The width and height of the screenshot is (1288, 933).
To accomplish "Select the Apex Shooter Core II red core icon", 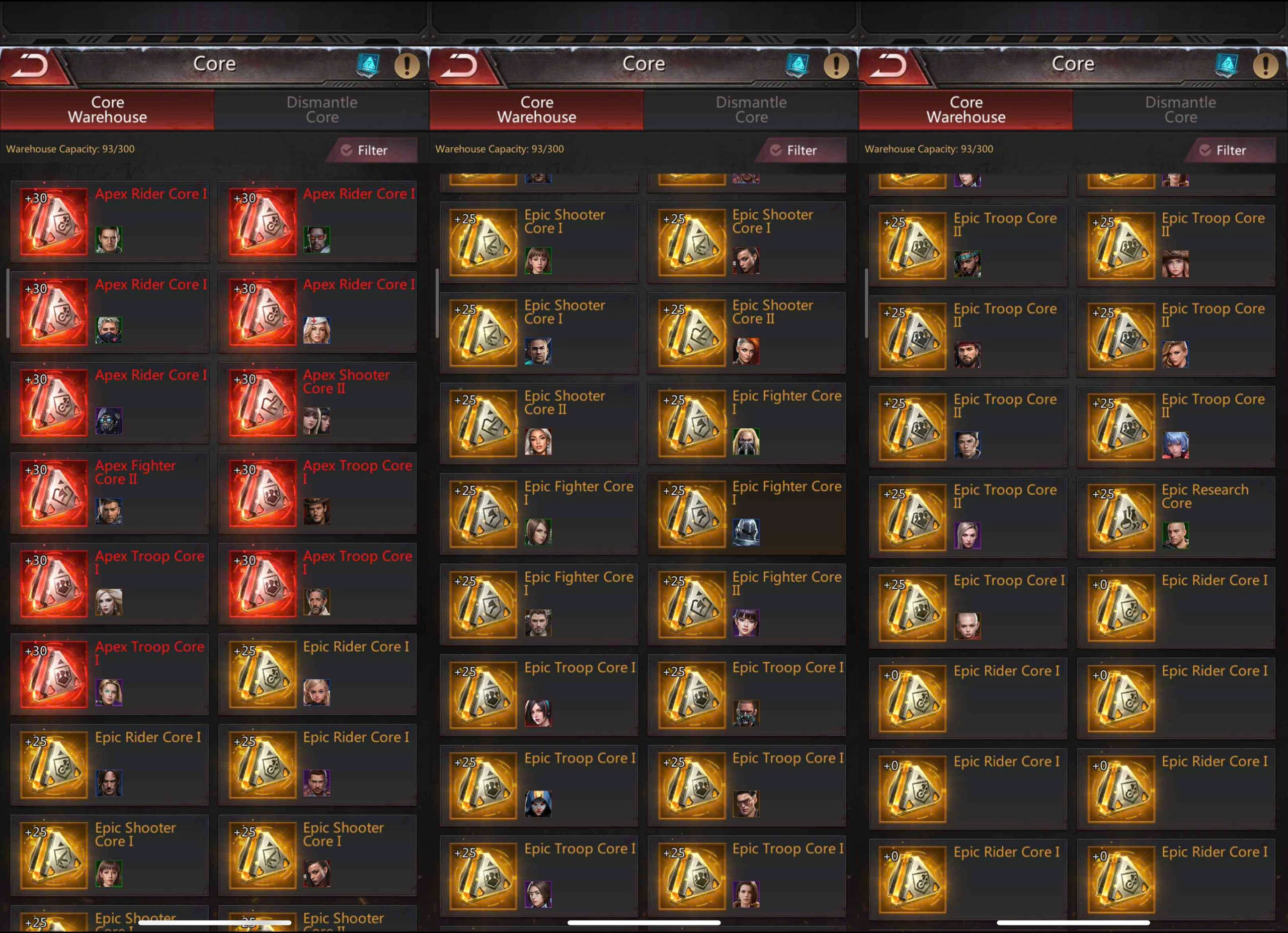I will click(x=262, y=403).
